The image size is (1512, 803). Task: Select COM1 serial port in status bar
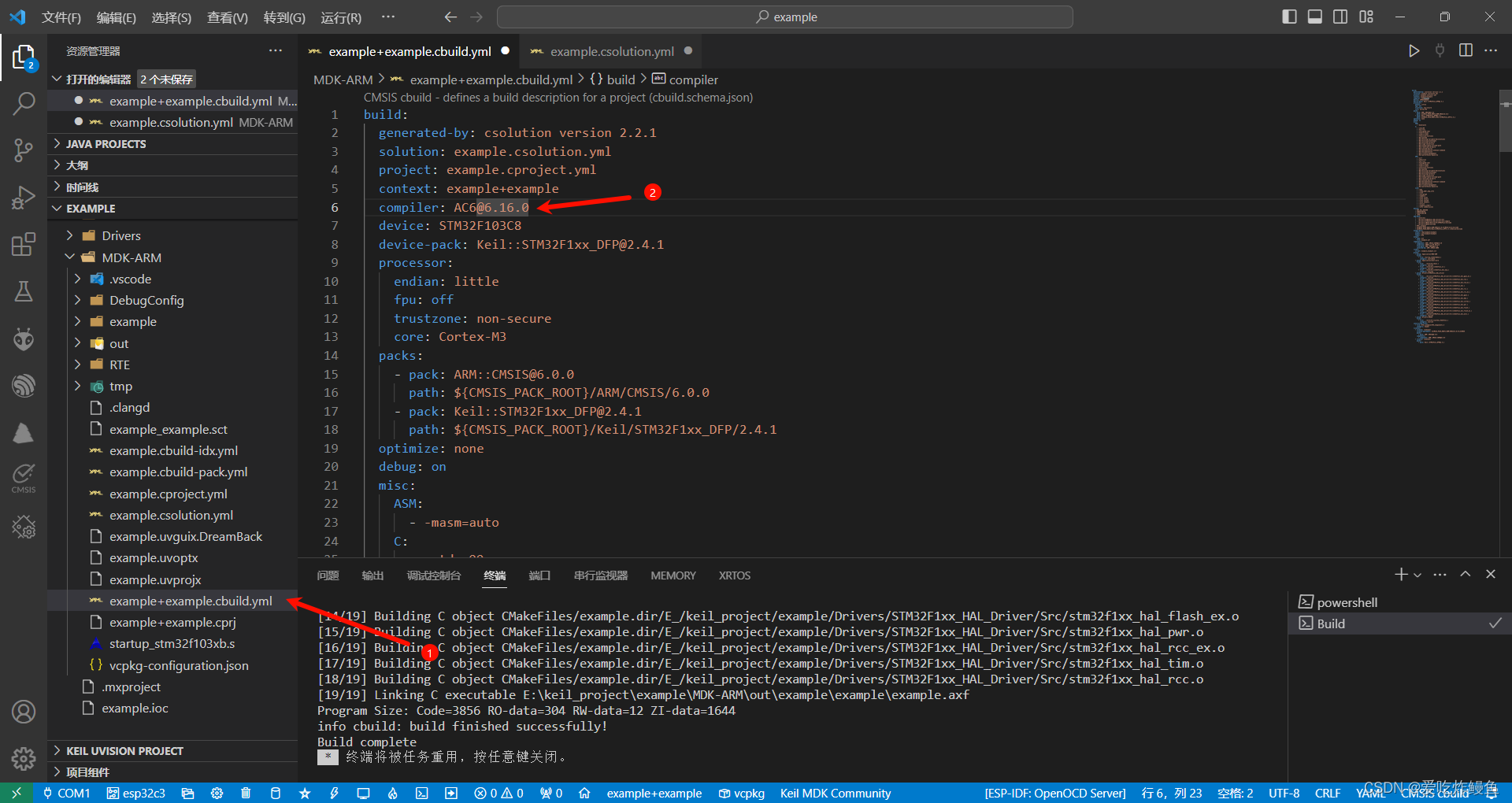coord(67,793)
